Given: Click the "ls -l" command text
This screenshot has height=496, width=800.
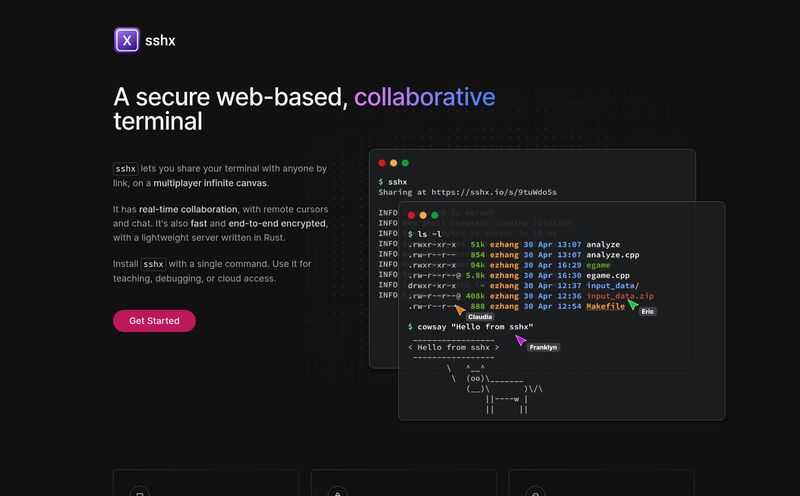Looking at the screenshot, I should [x=430, y=234].
